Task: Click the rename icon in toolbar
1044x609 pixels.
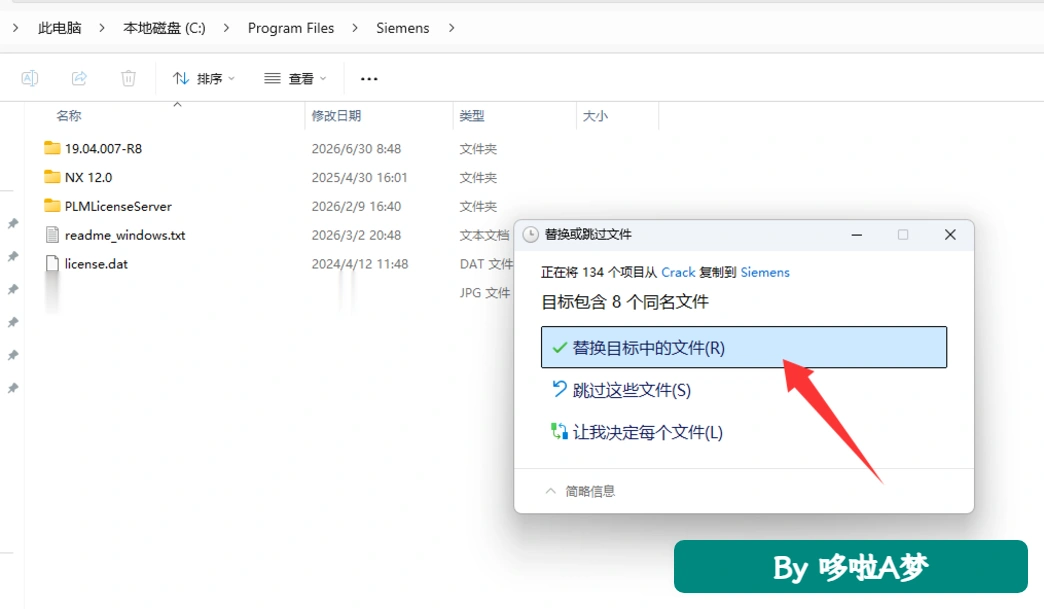Action: point(30,79)
